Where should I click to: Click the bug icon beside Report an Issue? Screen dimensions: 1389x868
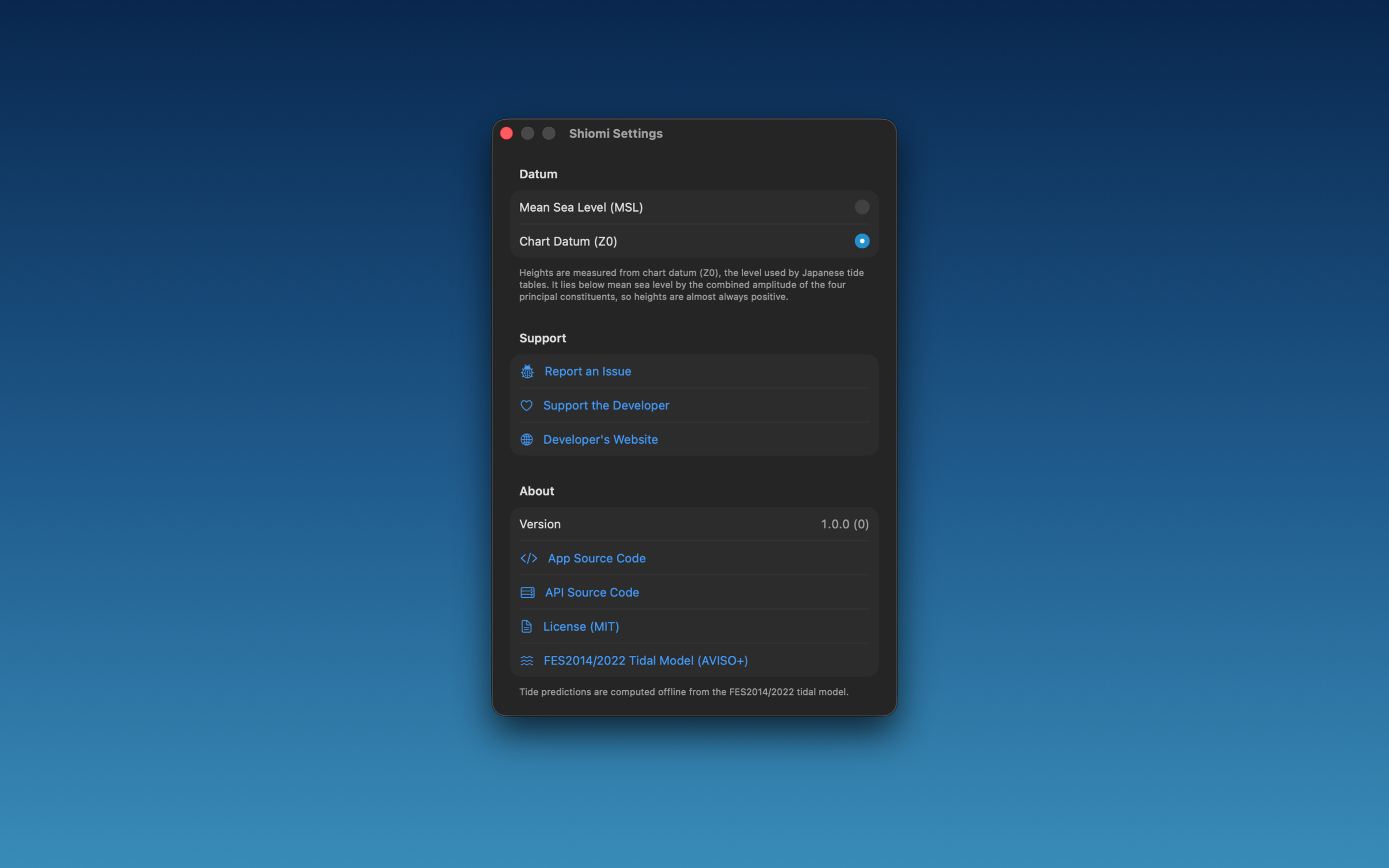(527, 371)
